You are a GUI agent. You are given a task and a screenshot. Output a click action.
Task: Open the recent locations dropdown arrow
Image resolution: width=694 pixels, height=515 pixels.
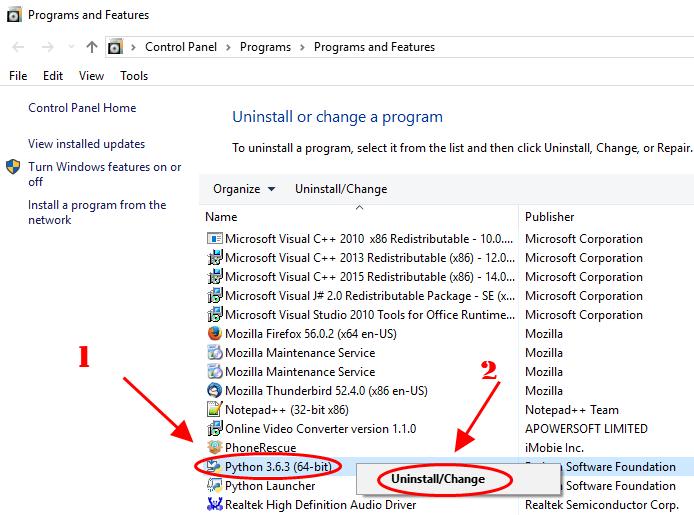(x=71, y=47)
